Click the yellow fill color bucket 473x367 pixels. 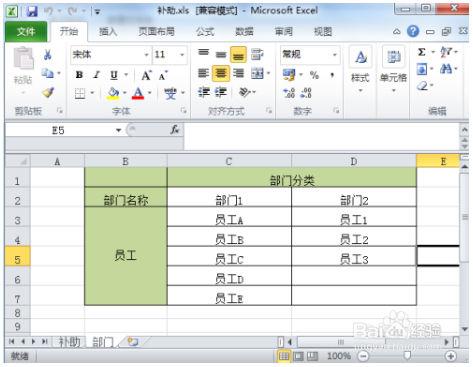coord(113,93)
